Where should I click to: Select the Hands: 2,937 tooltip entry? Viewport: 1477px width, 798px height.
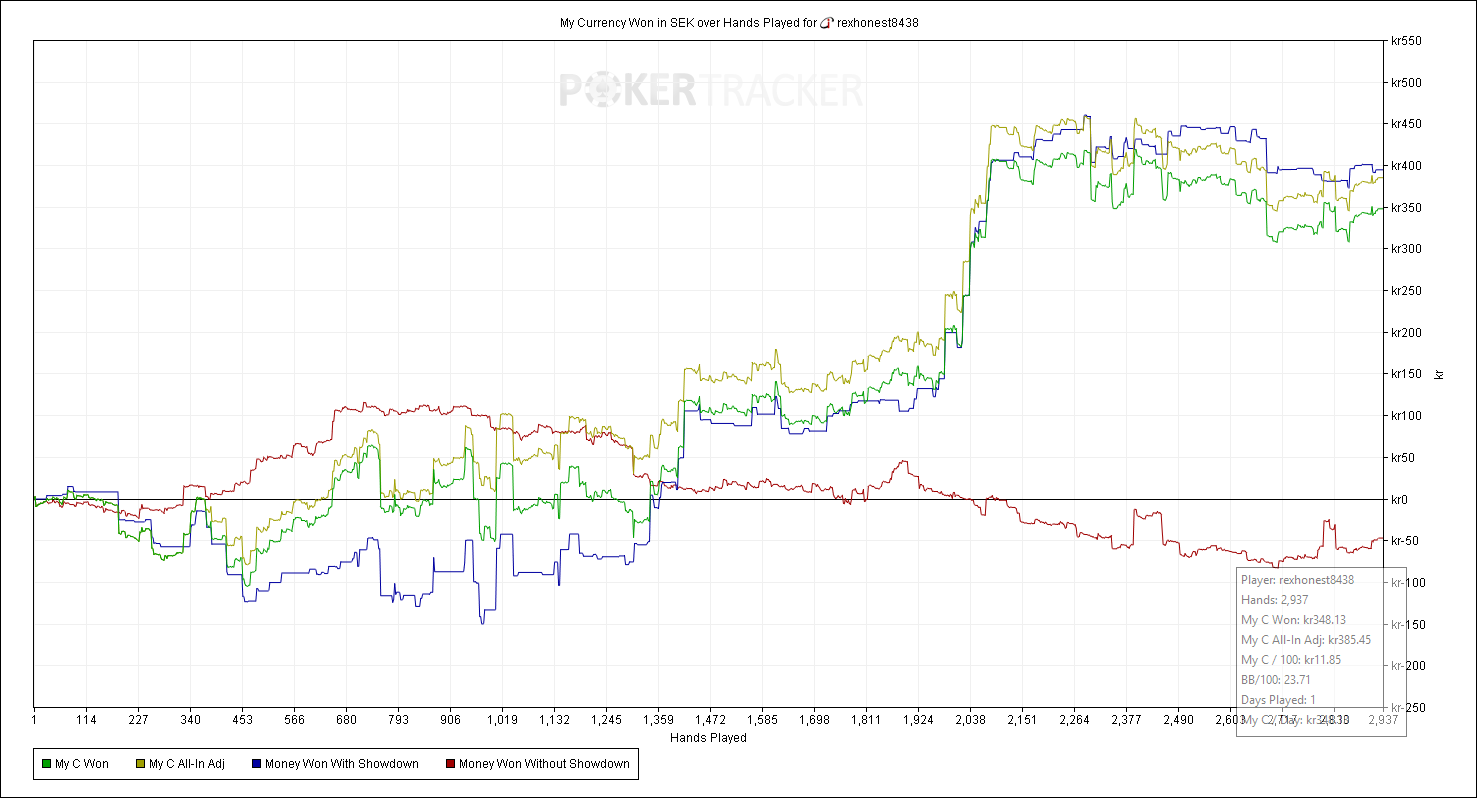(1275, 600)
